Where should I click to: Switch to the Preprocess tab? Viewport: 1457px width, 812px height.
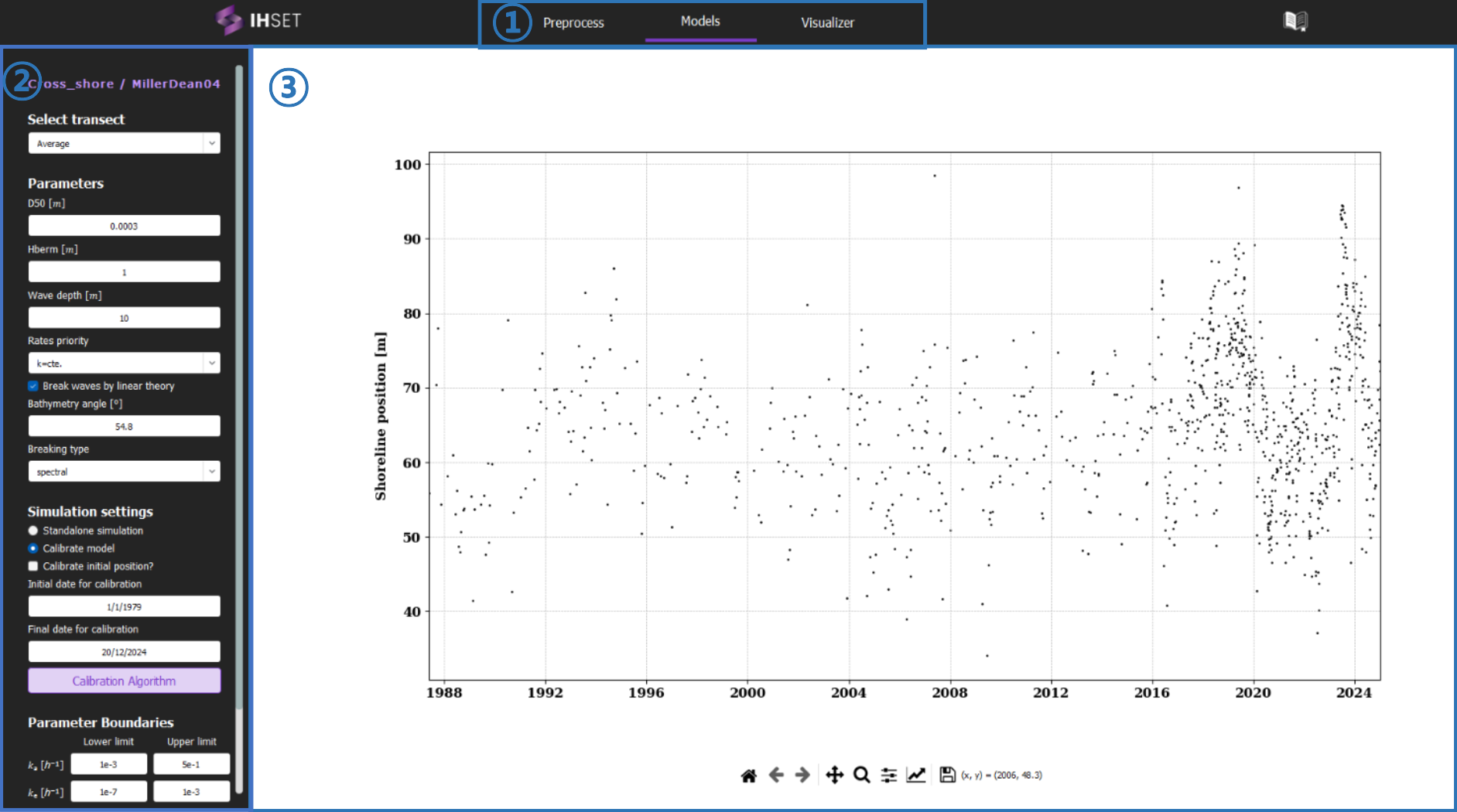(573, 22)
